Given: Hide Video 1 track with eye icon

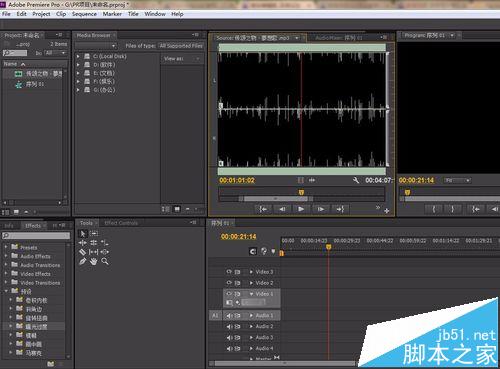Looking at the screenshot, I should pos(229,294).
